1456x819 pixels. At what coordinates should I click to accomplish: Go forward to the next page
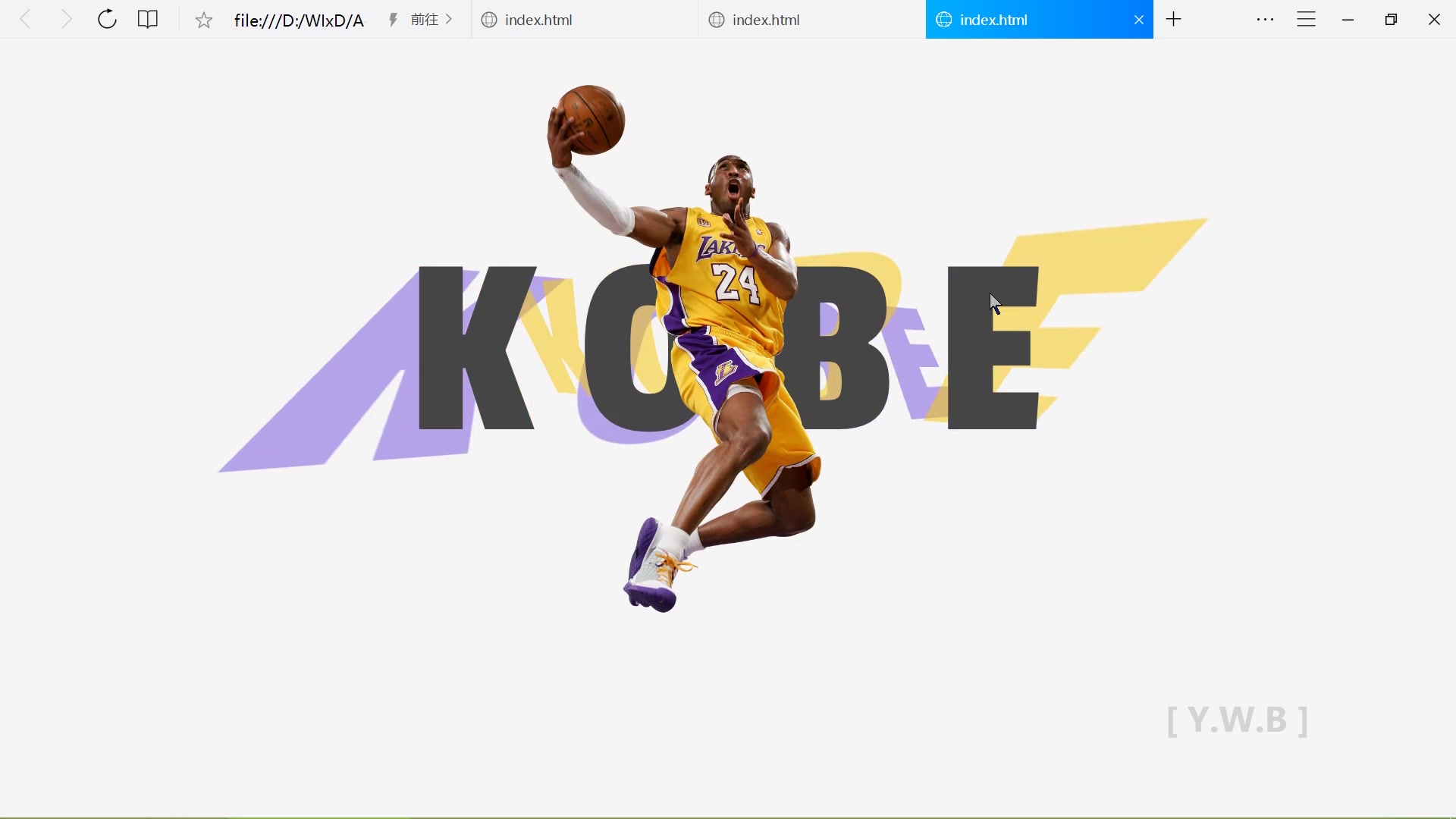[67, 20]
